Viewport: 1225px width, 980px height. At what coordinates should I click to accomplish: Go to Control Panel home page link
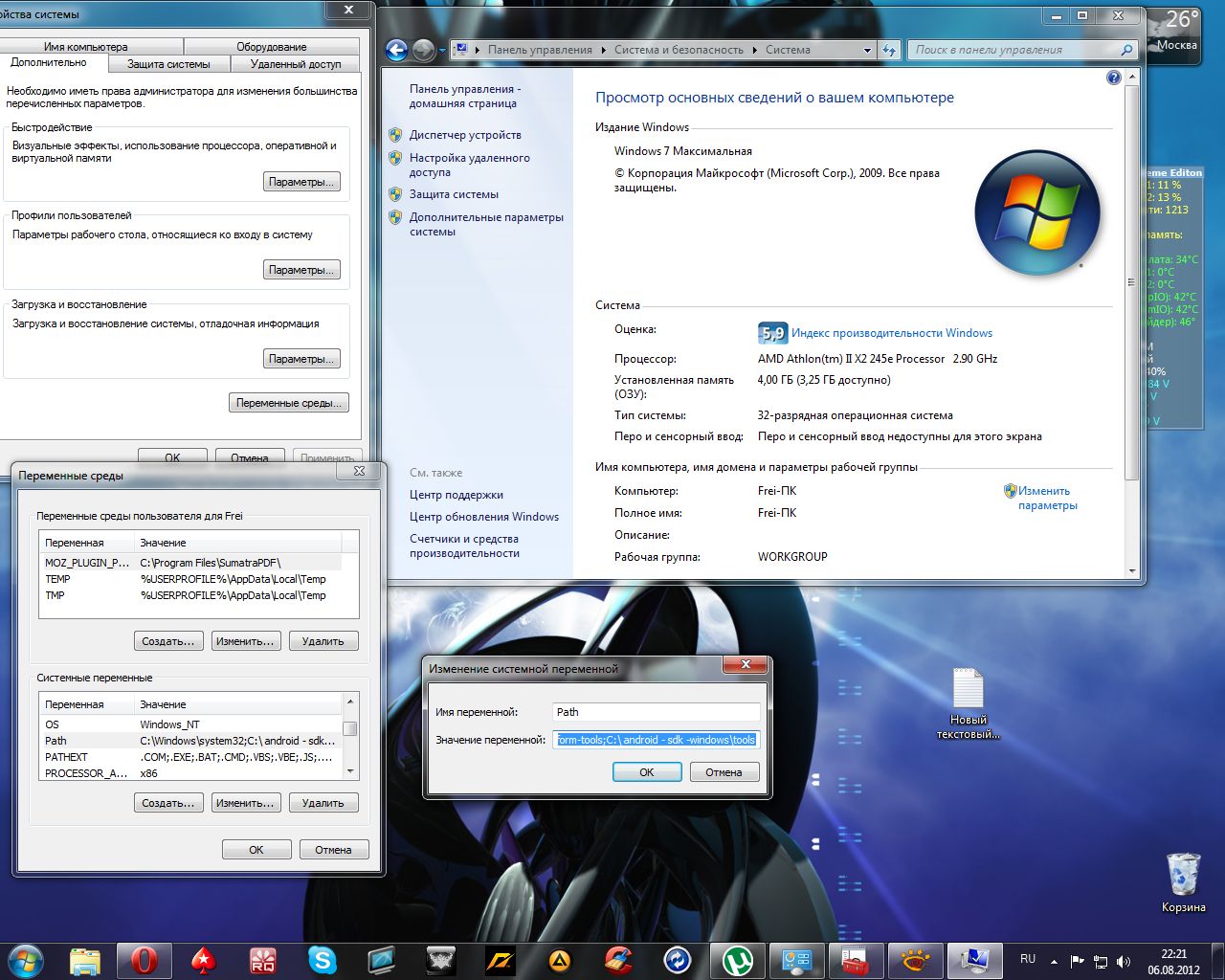pyautogui.click(x=465, y=96)
